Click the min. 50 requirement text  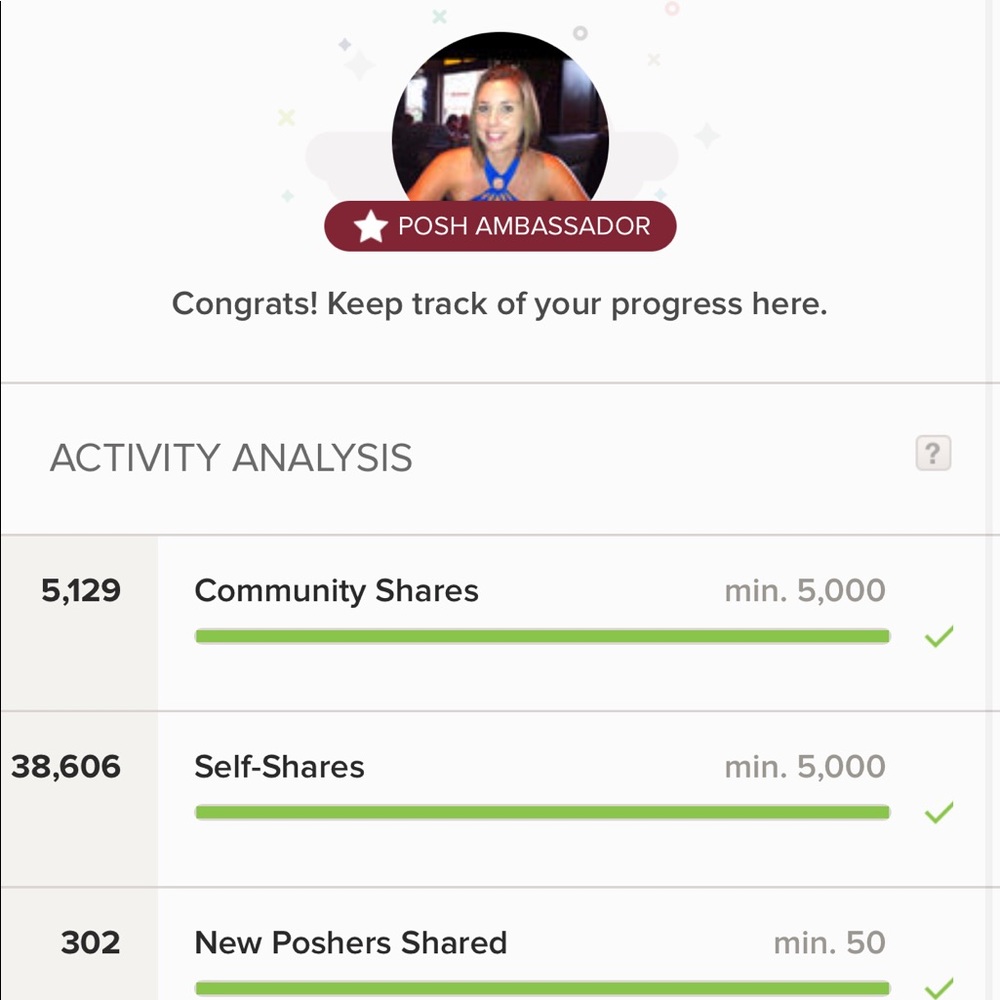[x=829, y=943]
